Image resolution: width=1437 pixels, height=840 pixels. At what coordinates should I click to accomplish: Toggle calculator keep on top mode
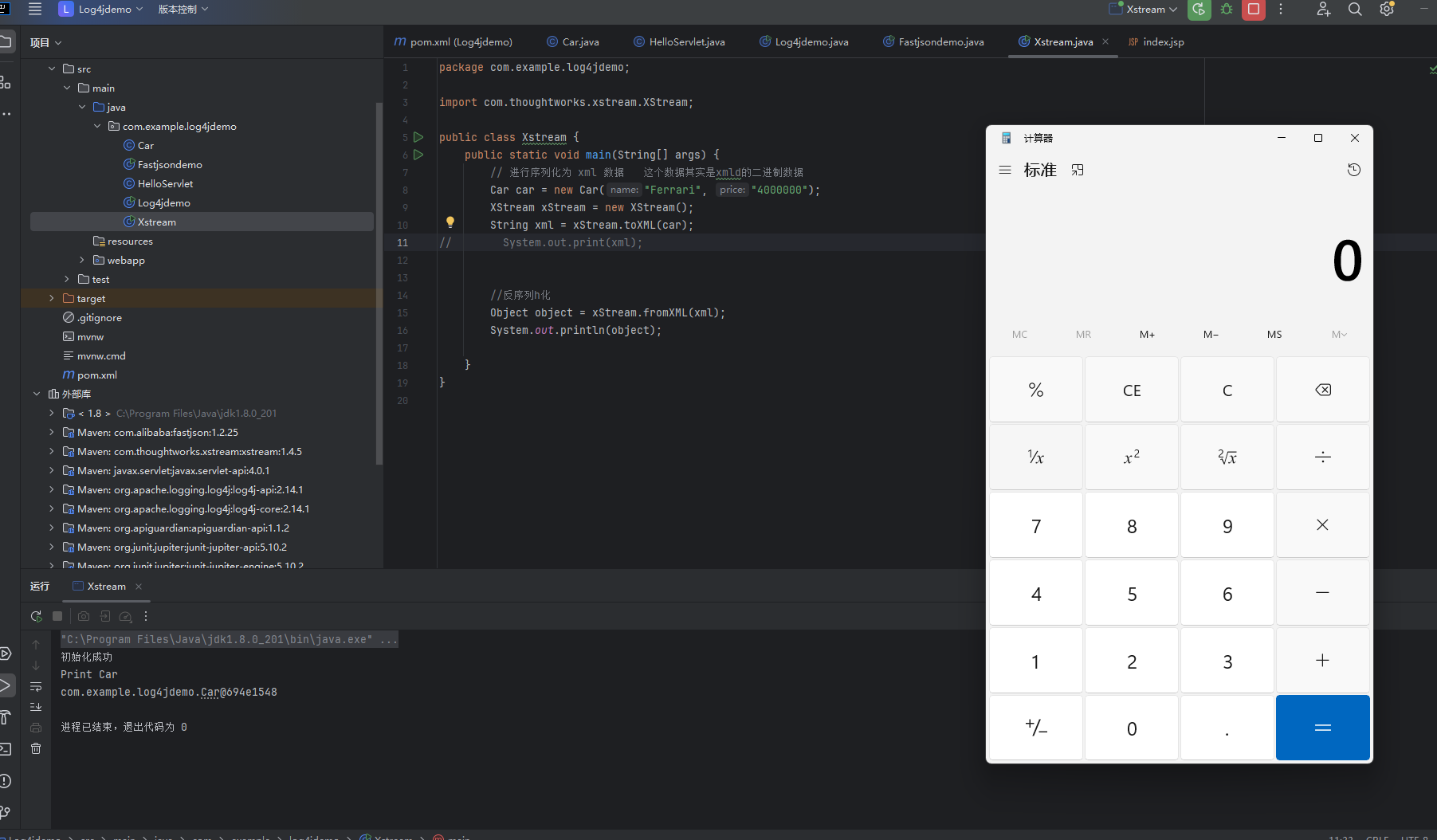pyautogui.click(x=1078, y=170)
